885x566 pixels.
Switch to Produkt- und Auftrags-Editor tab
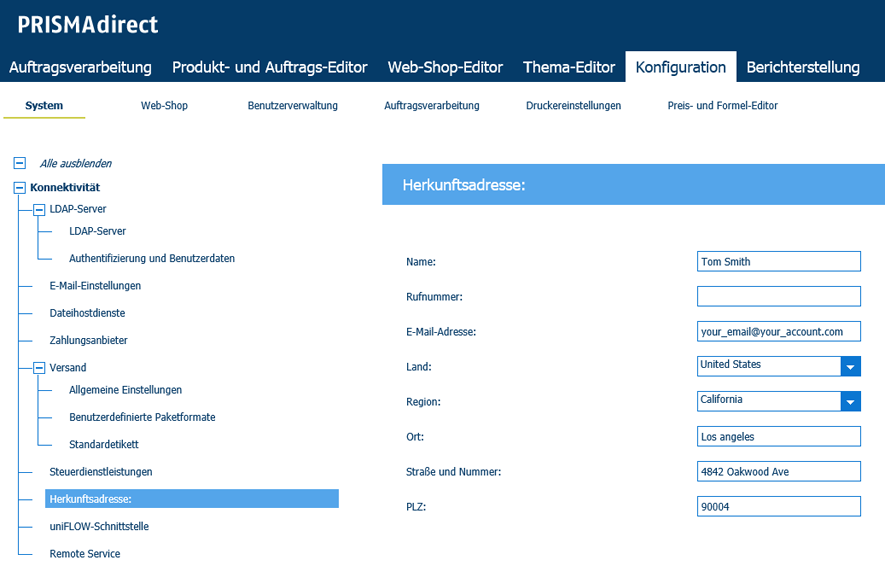(x=270, y=67)
